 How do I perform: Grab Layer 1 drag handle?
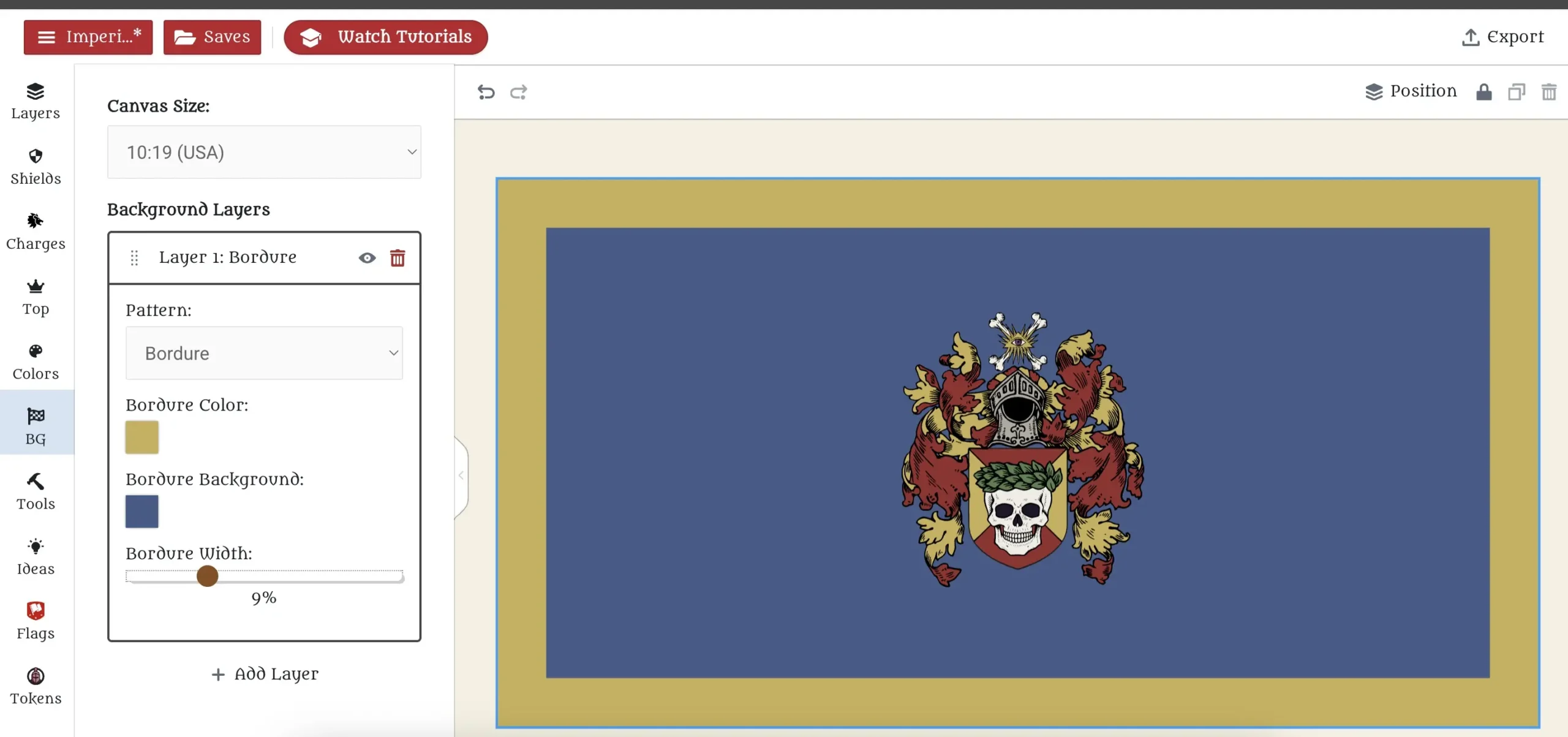(134, 258)
